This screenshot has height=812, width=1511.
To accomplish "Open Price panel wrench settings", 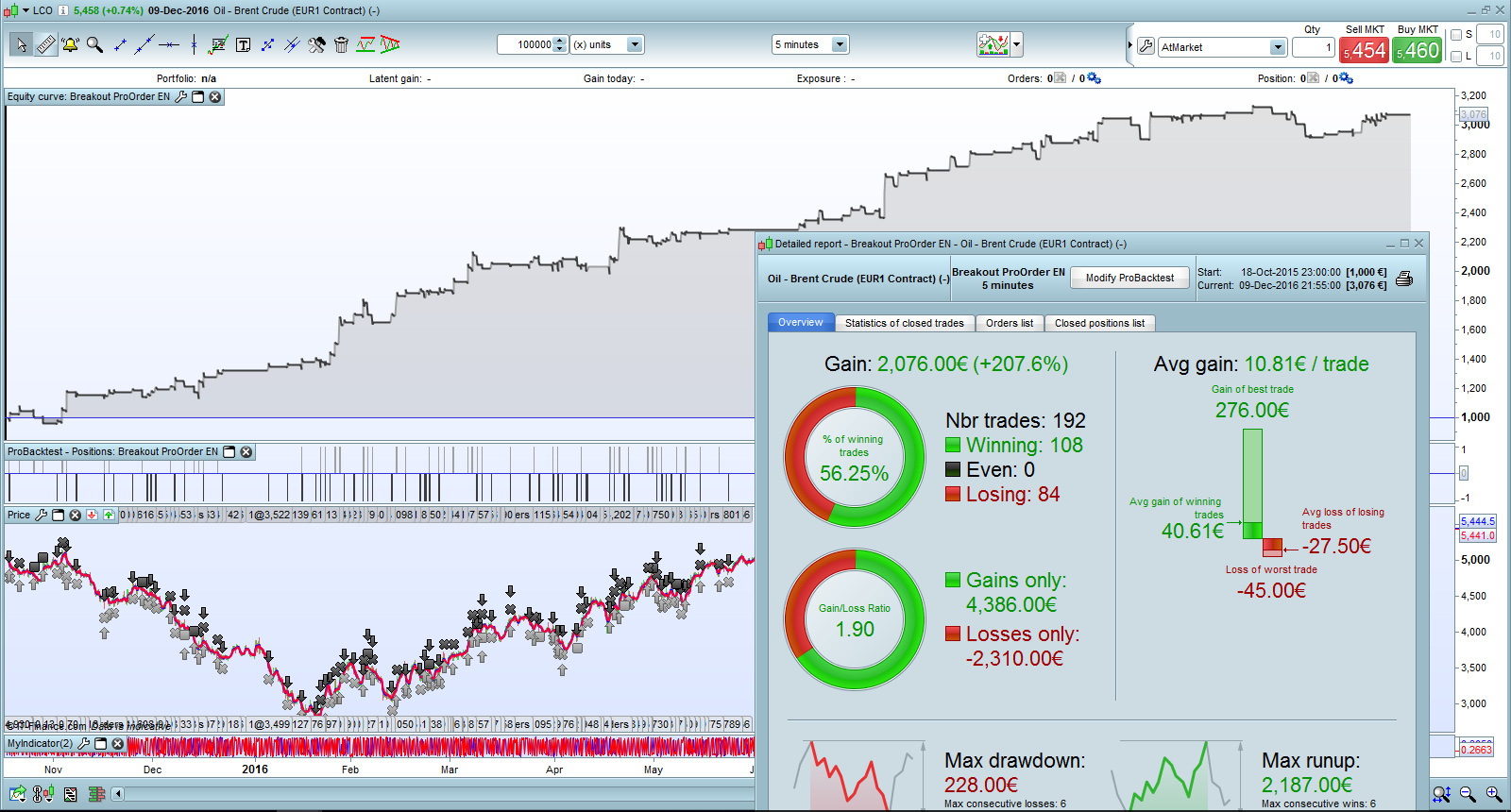I will [41, 515].
